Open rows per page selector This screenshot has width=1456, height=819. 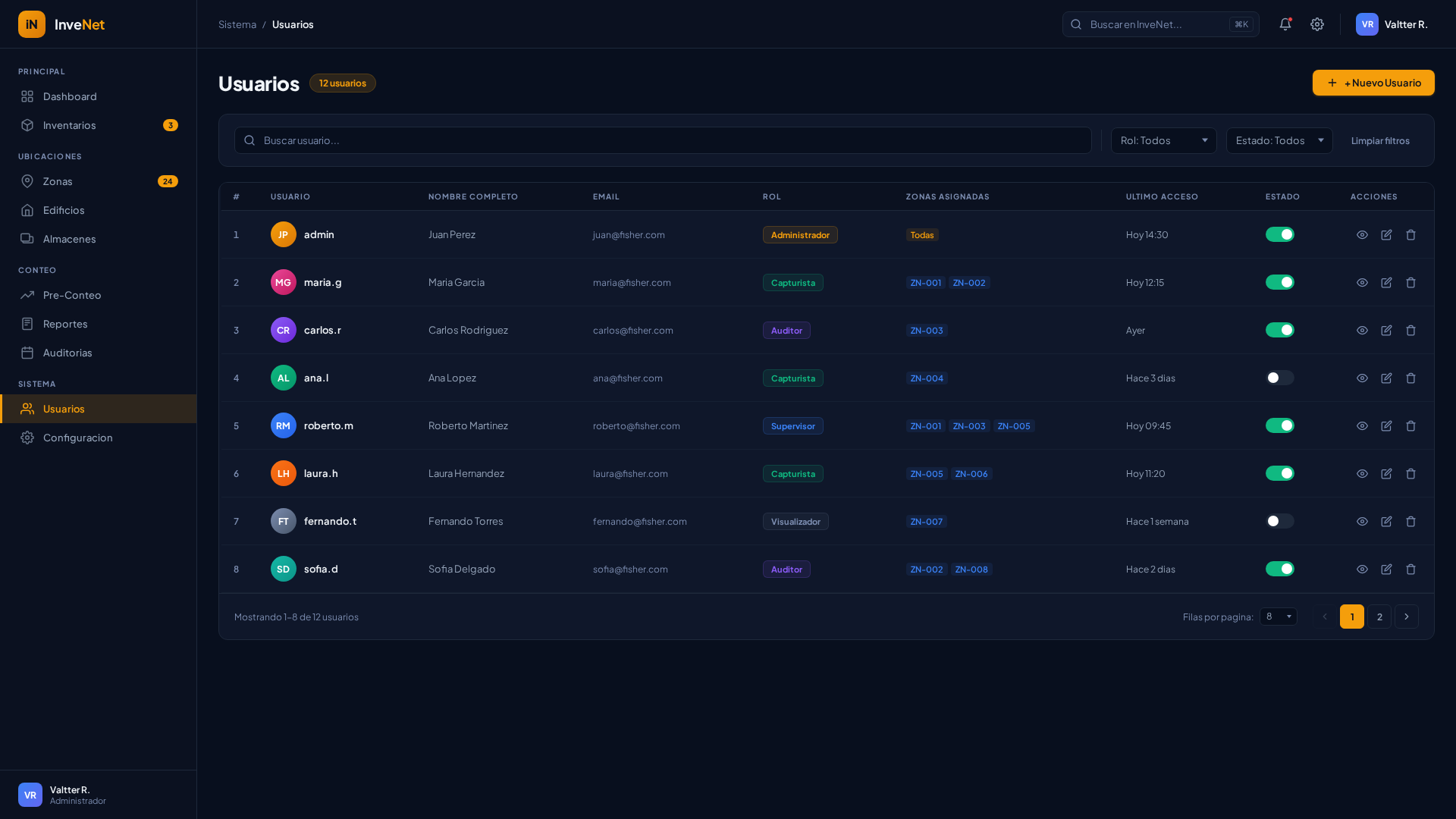pos(1278,617)
